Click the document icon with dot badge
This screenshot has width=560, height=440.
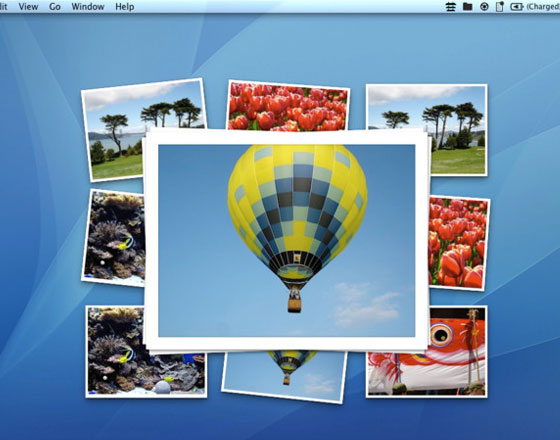coord(500,6)
